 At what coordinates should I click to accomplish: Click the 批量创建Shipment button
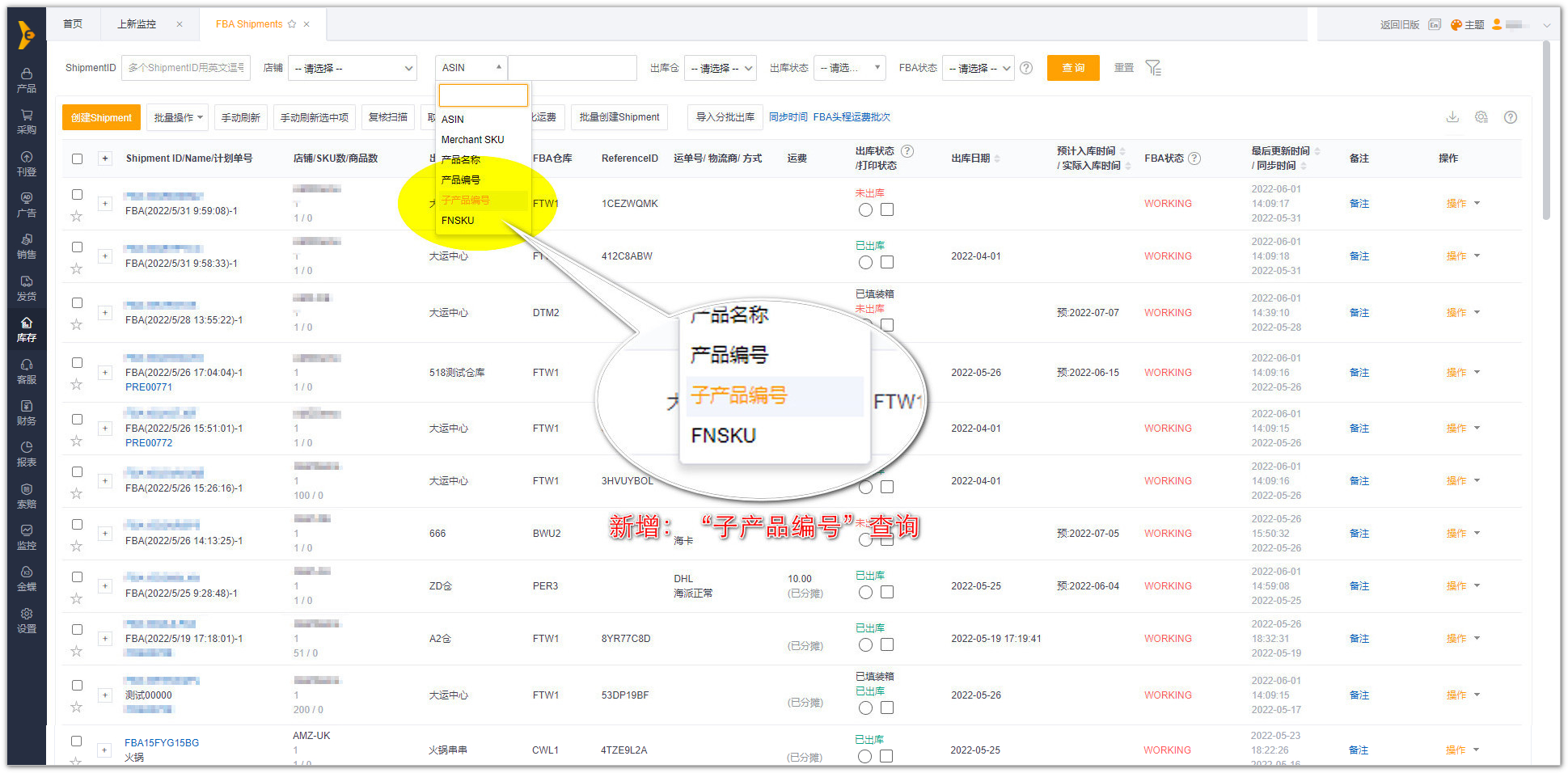coord(619,118)
